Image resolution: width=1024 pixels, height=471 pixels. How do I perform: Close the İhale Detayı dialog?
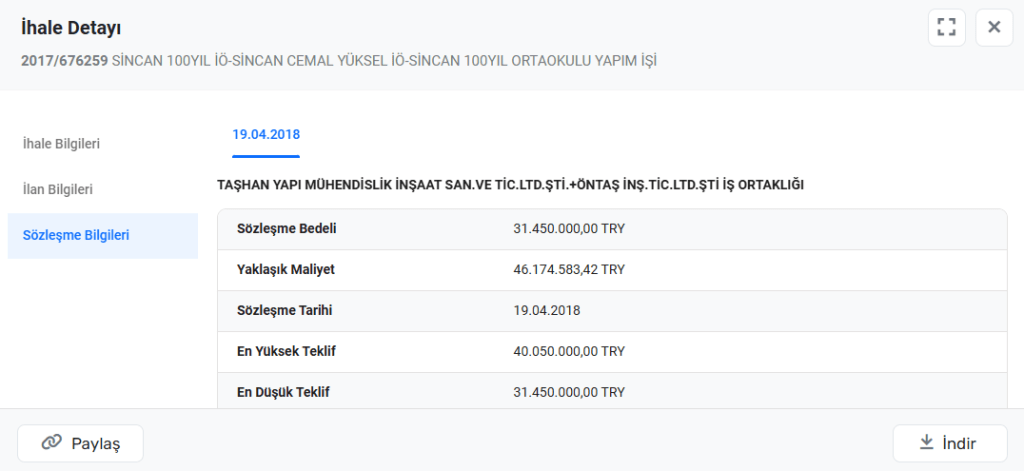pyautogui.click(x=993, y=27)
